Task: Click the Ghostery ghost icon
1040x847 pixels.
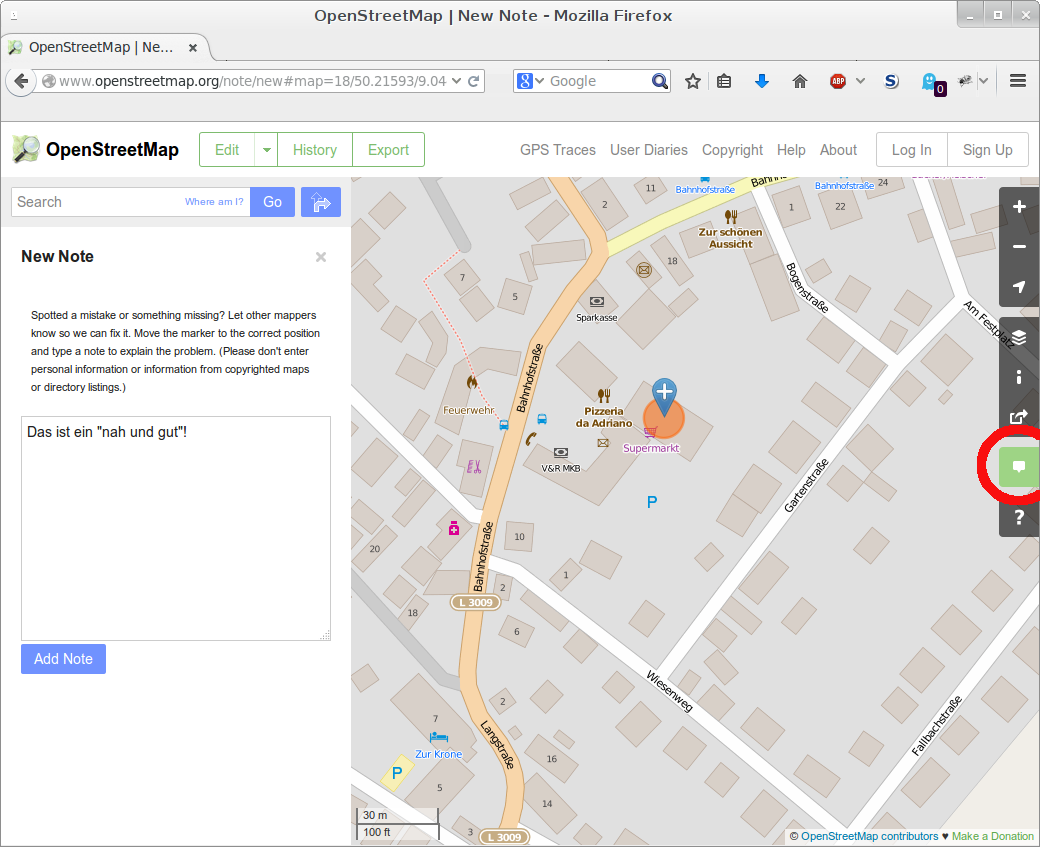Action: click(x=930, y=82)
